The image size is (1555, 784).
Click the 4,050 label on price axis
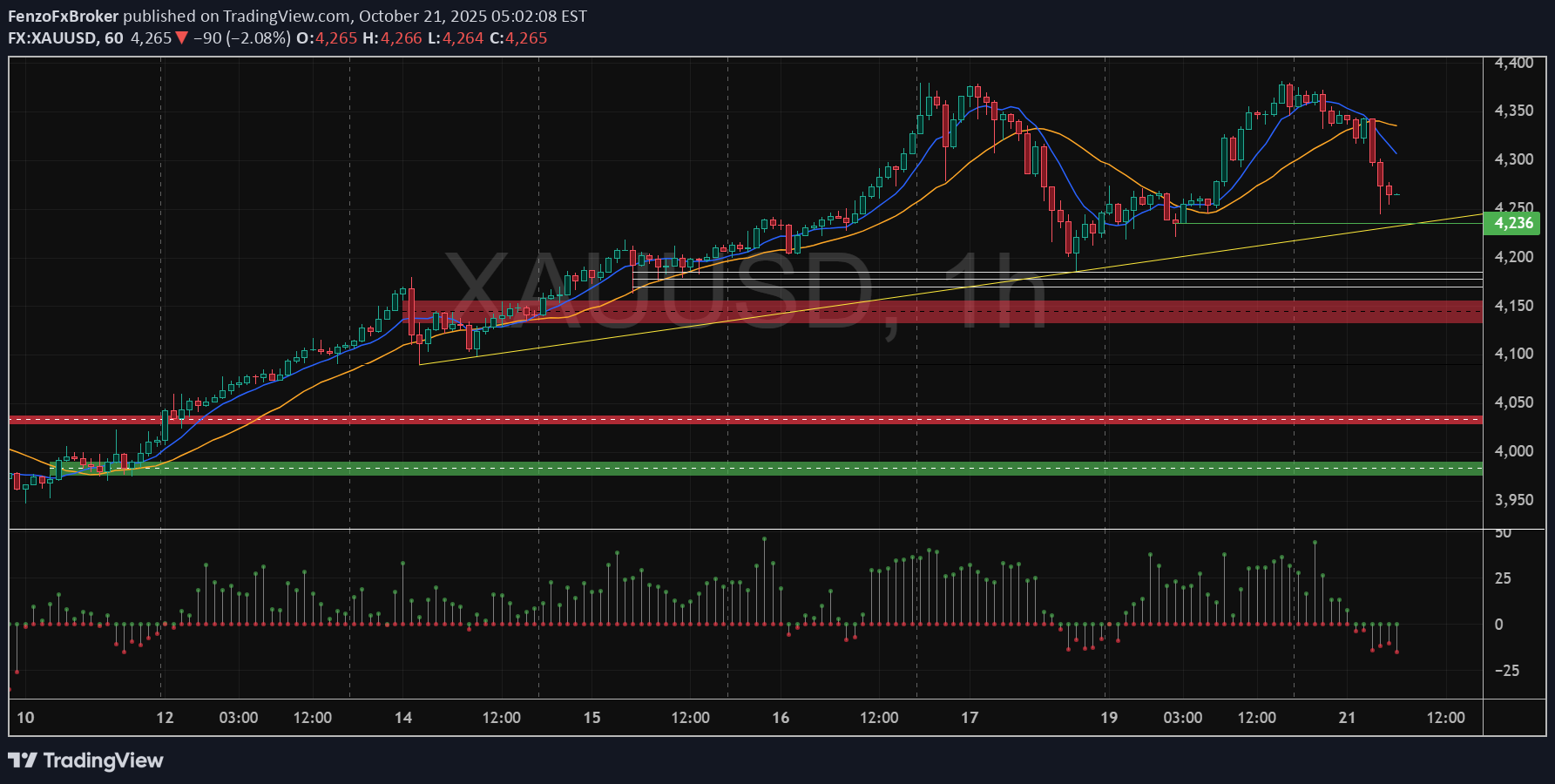(x=1513, y=402)
